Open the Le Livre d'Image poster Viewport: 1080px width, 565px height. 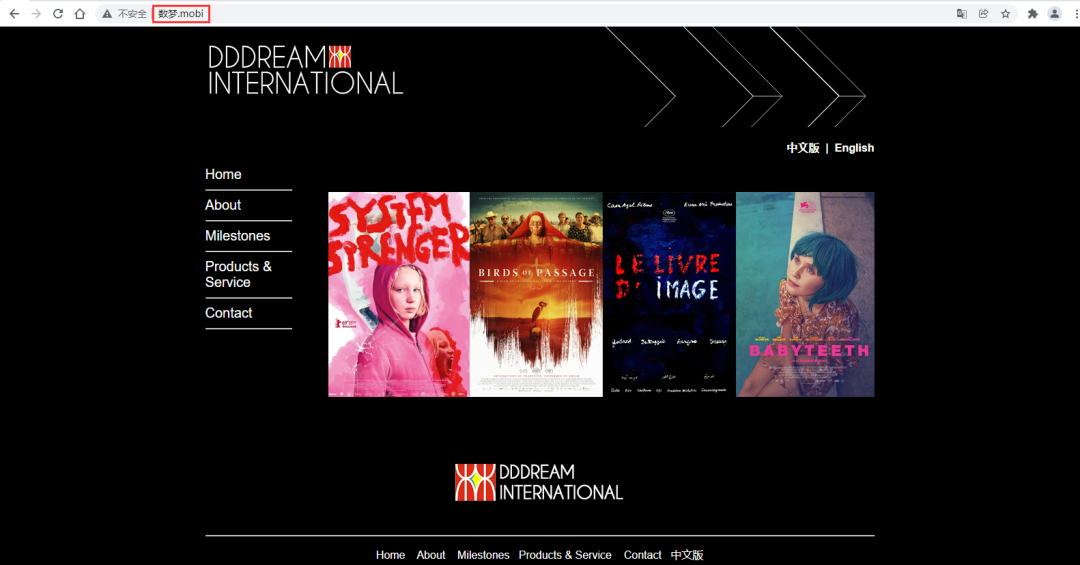pos(669,294)
